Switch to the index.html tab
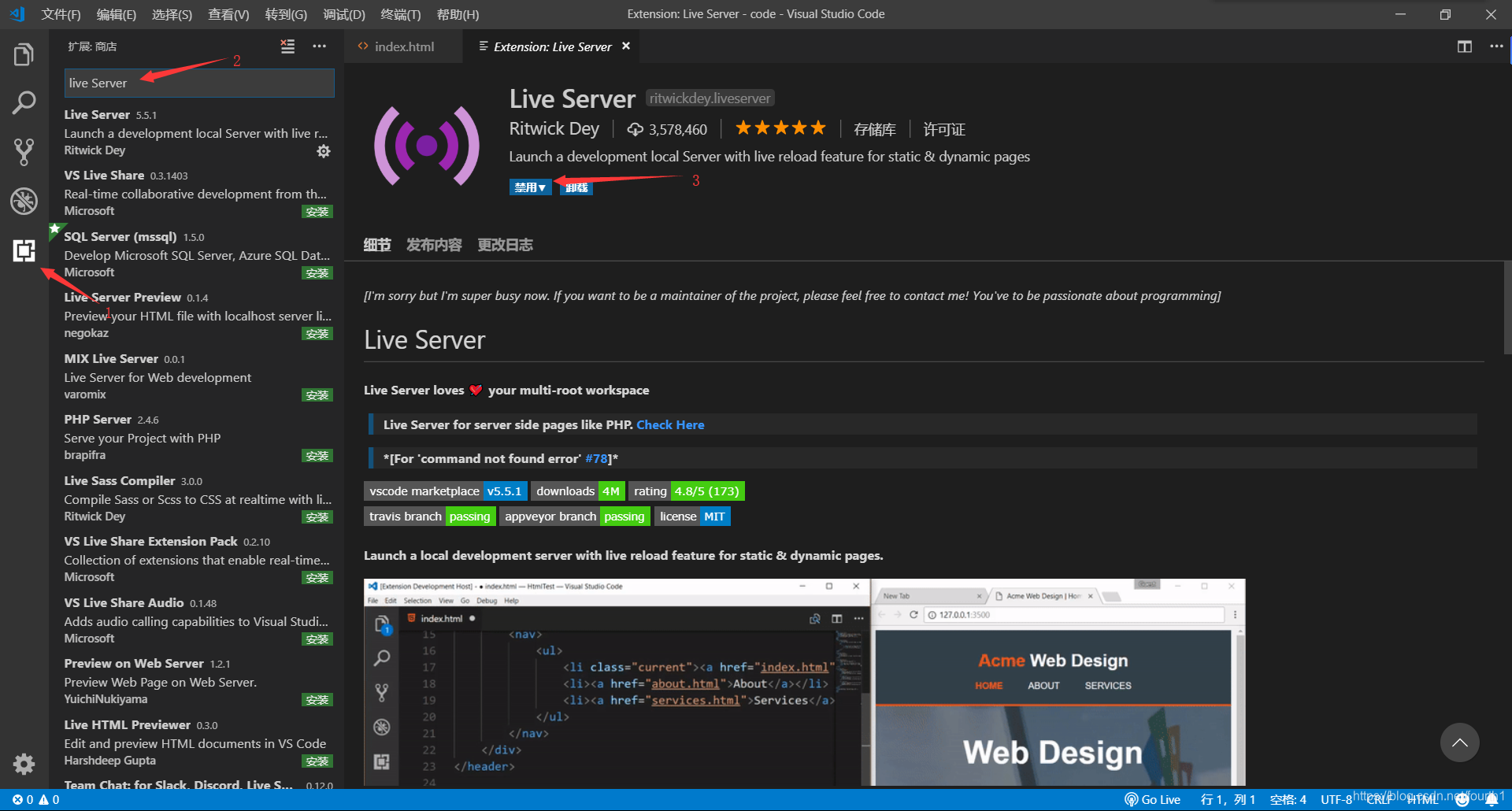Screen dimensions: 1512x811 click(404, 46)
